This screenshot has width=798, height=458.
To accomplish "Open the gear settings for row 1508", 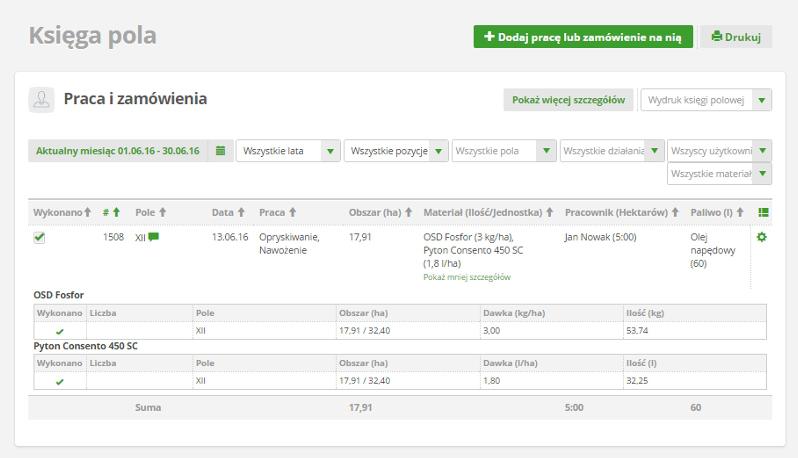I will click(761, 237).
